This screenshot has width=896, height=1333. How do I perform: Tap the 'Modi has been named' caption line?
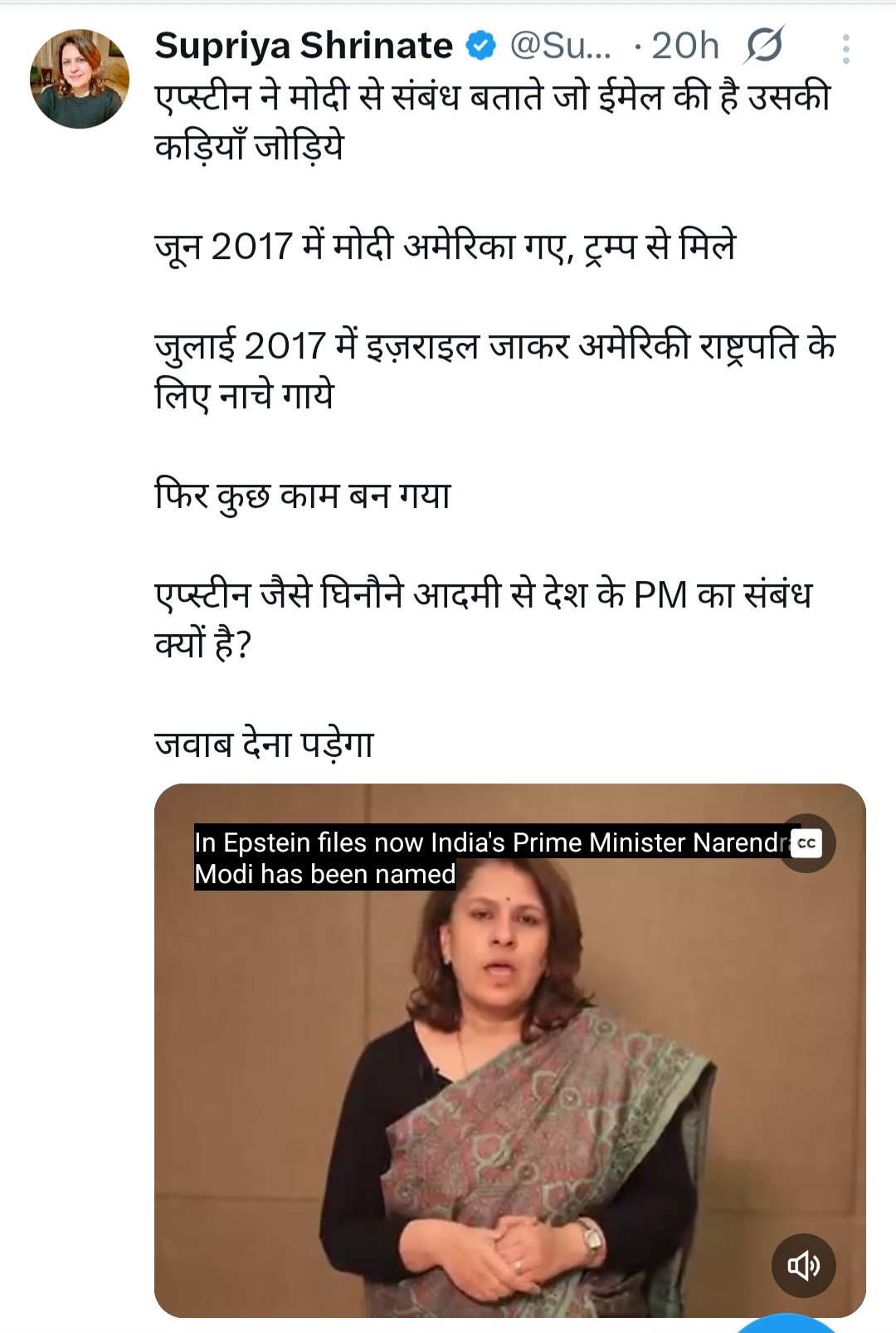[325, 874]
